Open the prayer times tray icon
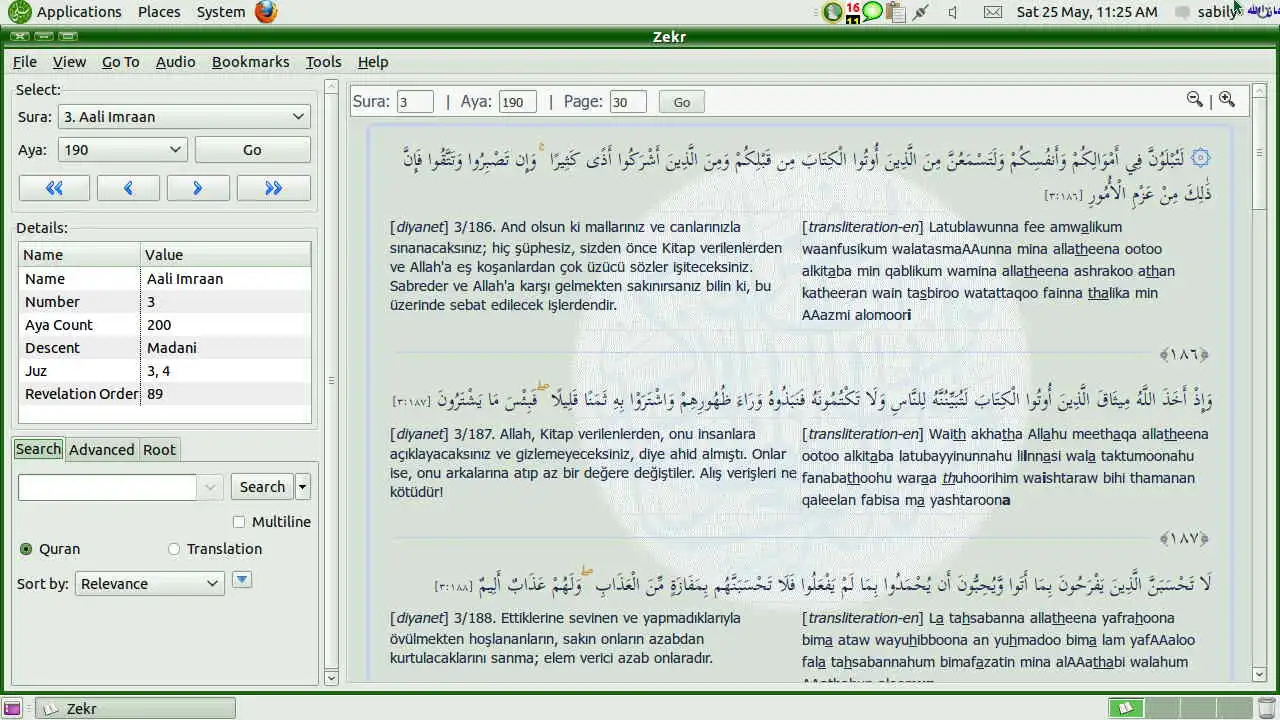The image size is (1280, 720). coord(832,12)
